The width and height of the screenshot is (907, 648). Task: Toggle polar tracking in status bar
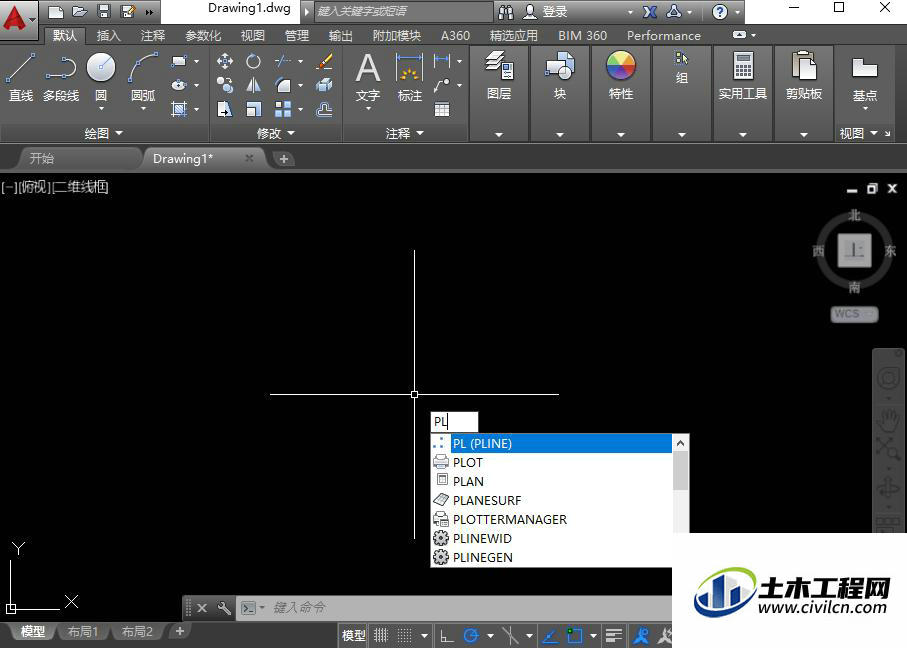point(471,636)
